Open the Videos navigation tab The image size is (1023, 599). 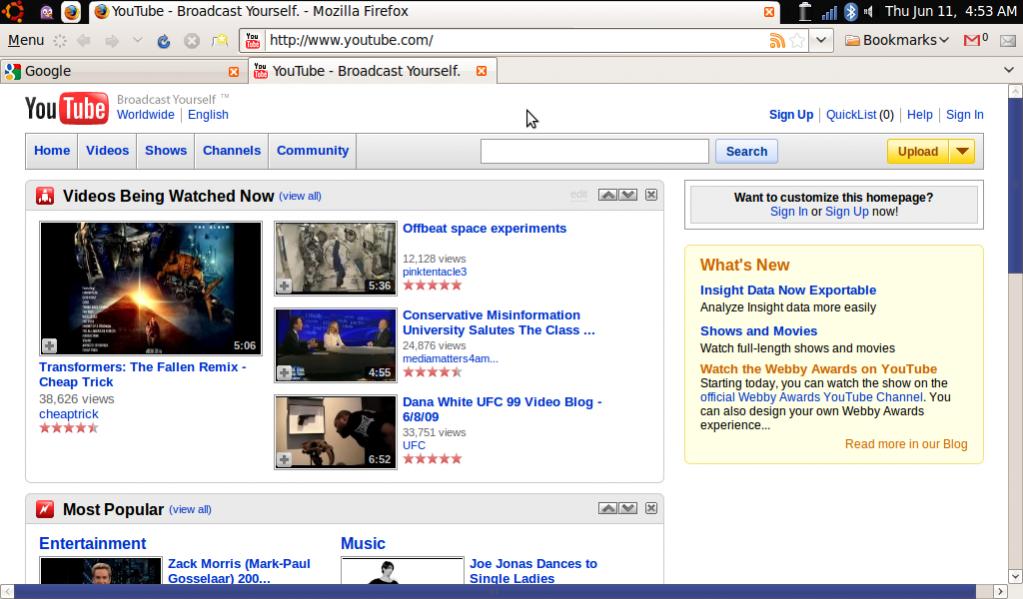[x=107, y=151]
